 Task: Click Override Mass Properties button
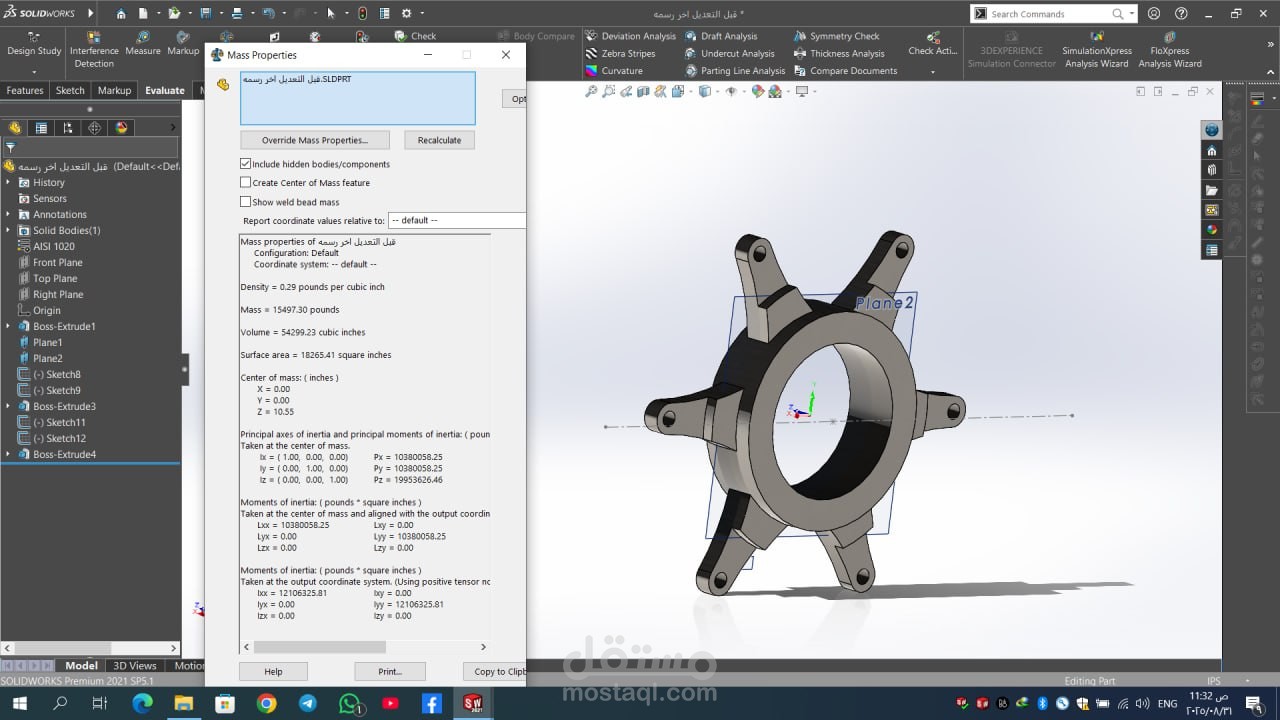pyautogui.click(x=314, y=140)
